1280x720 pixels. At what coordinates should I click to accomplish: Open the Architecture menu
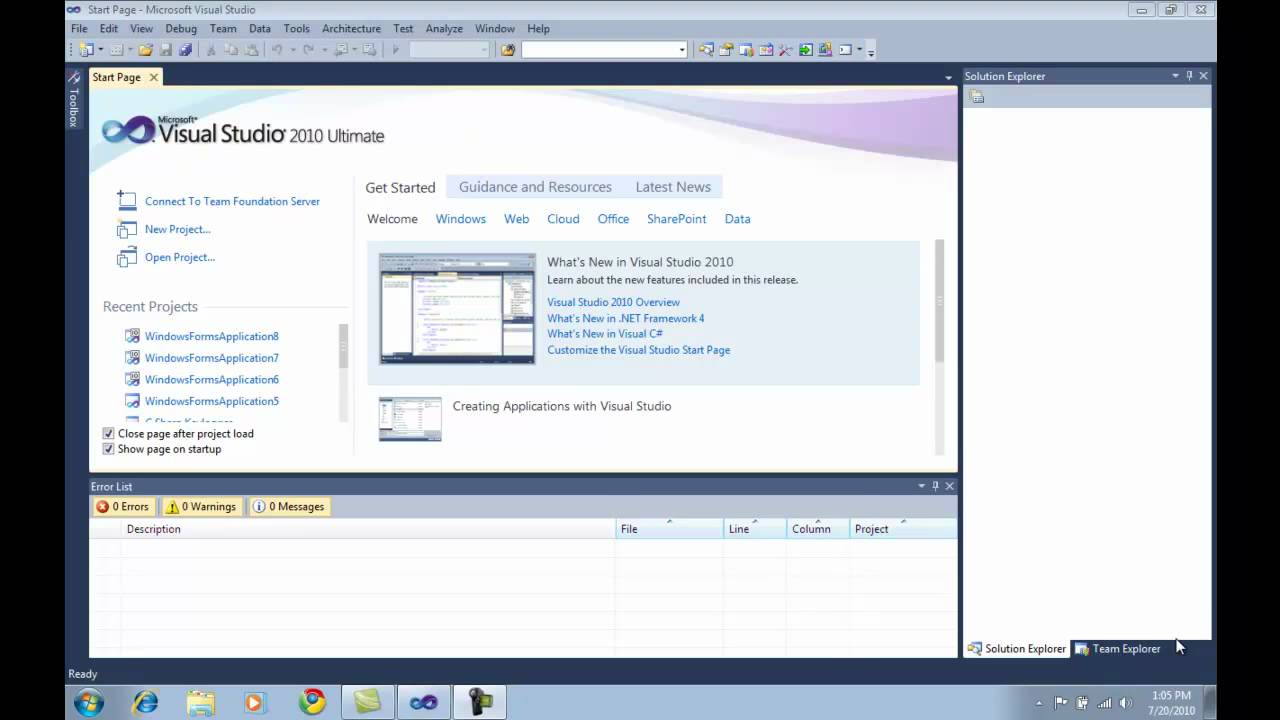point(351,29)
